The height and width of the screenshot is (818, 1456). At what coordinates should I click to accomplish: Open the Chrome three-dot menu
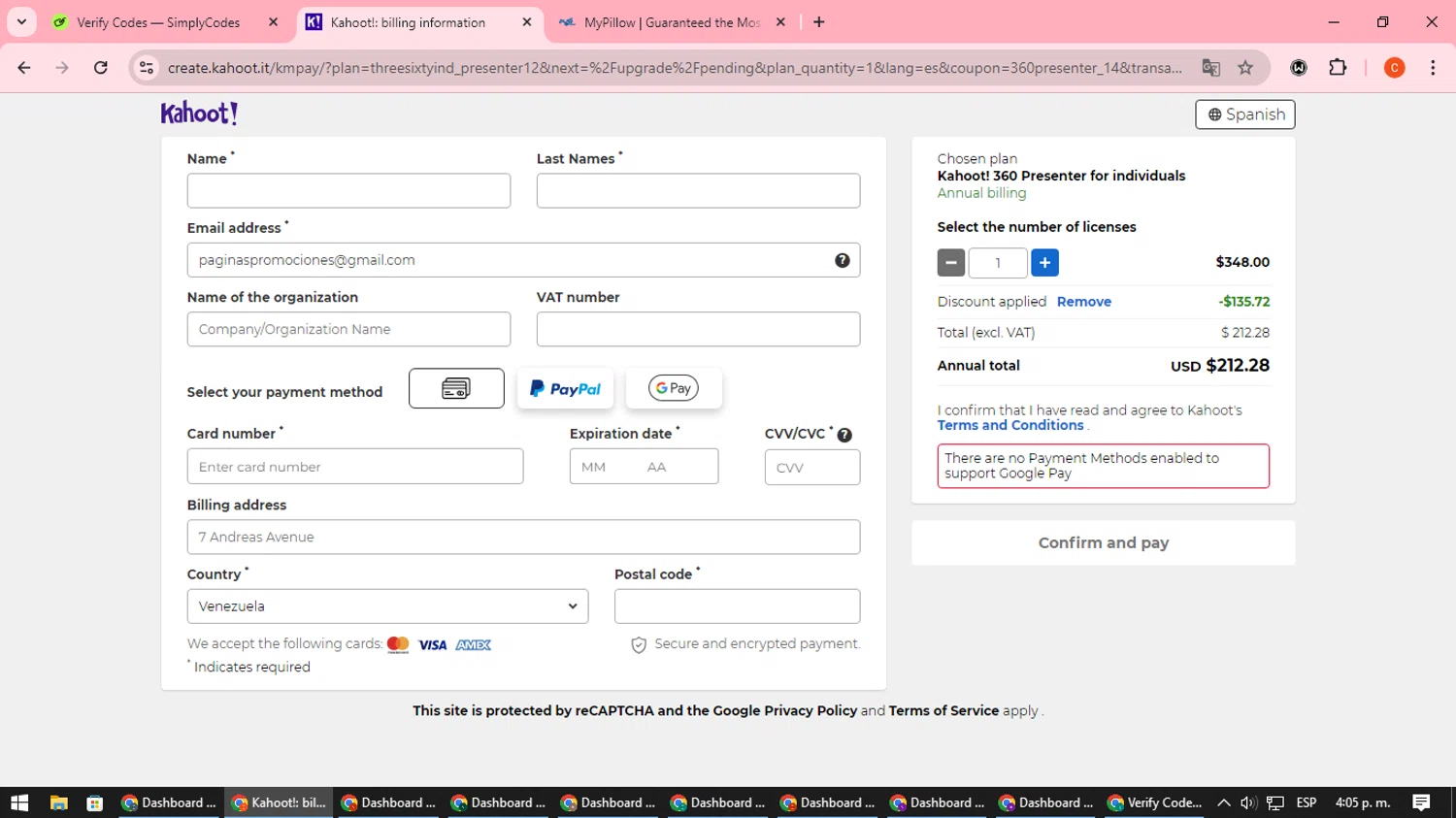tap(1433, 68)
